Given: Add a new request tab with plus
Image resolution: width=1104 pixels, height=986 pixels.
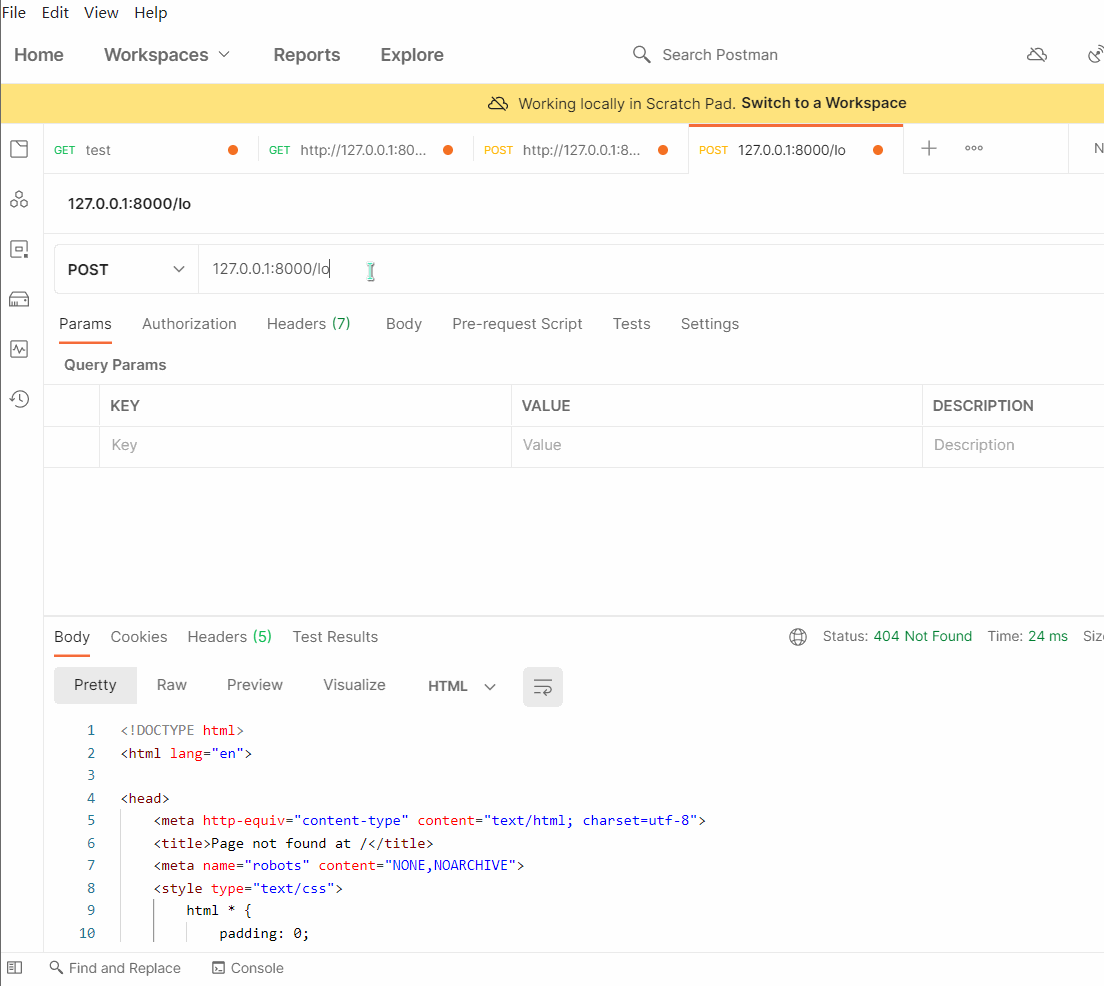Looking at the screenshot, I should tap(929, 149).
